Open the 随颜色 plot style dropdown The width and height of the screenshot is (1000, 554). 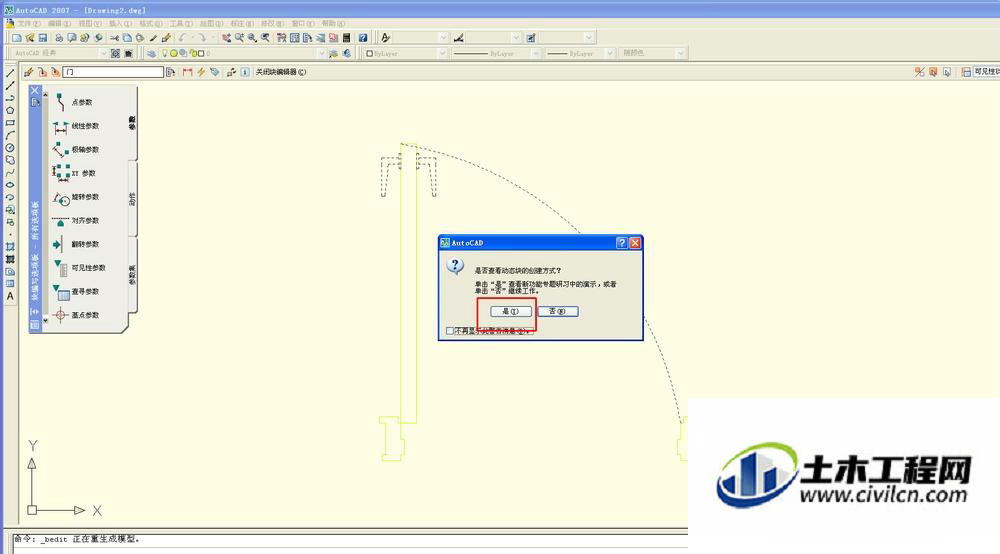(x=680, y=54)
